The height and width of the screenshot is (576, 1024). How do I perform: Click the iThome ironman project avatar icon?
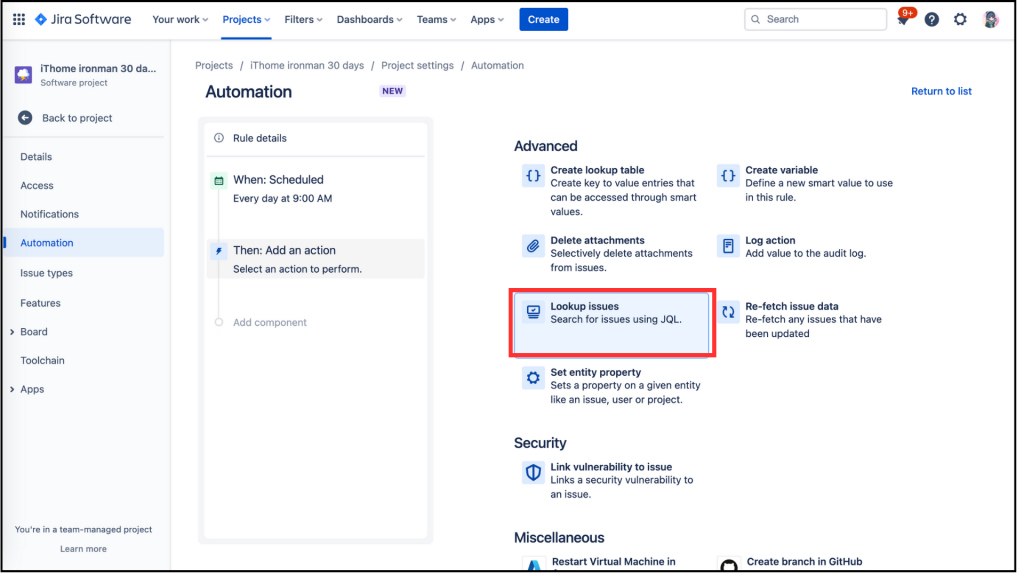[24, 75]
